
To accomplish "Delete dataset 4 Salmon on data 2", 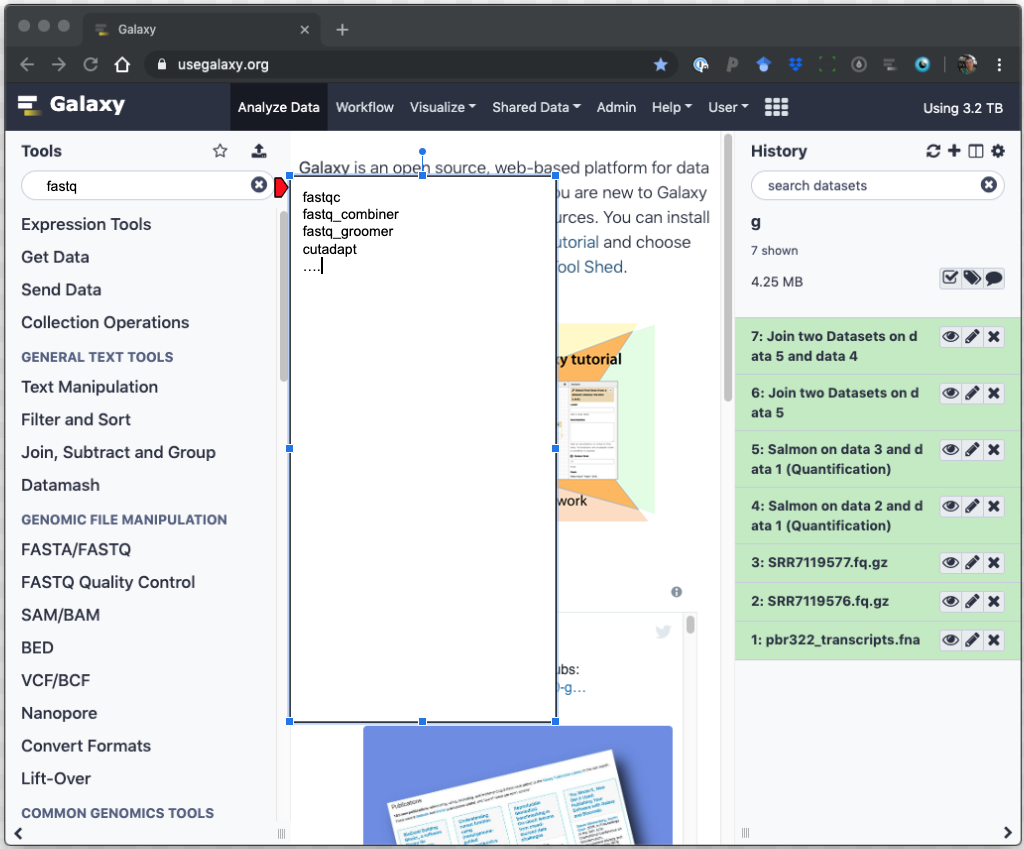I will [994, 505].
